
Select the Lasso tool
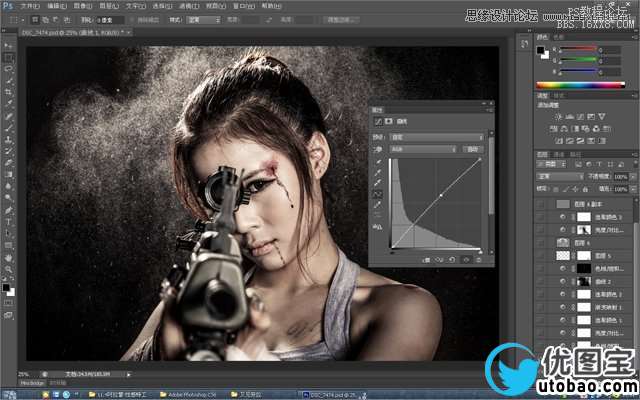point(9,69)
